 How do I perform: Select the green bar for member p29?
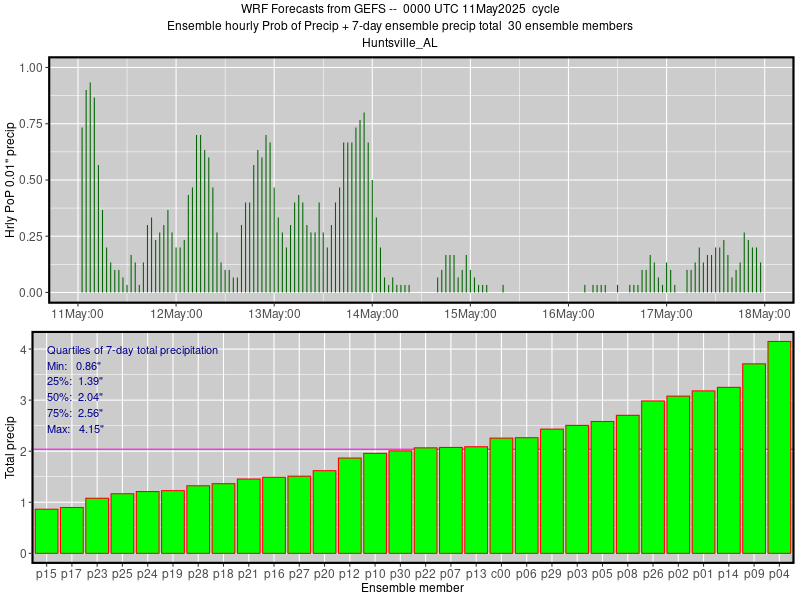coord(552,491)
